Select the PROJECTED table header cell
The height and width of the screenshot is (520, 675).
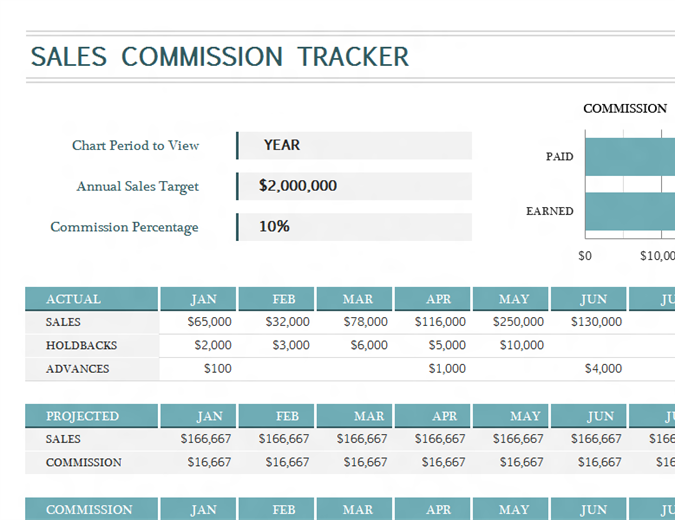[91, 416]
